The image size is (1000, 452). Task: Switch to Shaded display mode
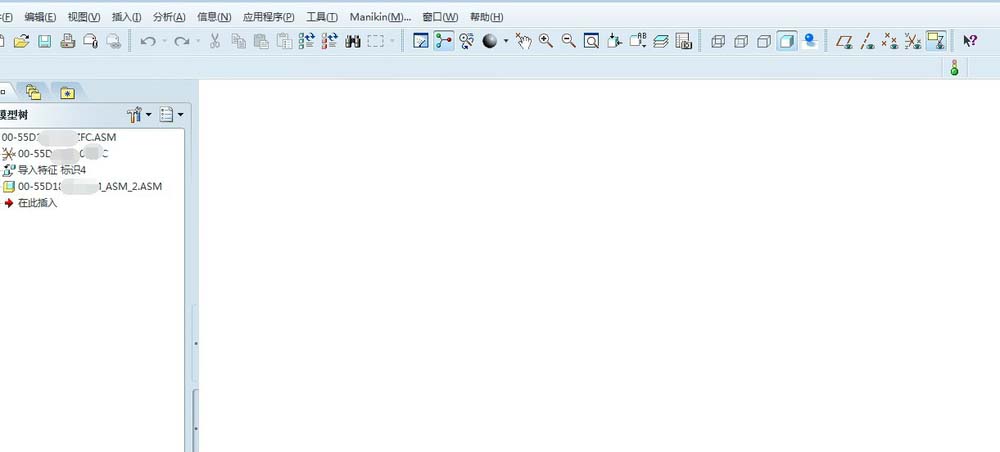click(787, 41)
